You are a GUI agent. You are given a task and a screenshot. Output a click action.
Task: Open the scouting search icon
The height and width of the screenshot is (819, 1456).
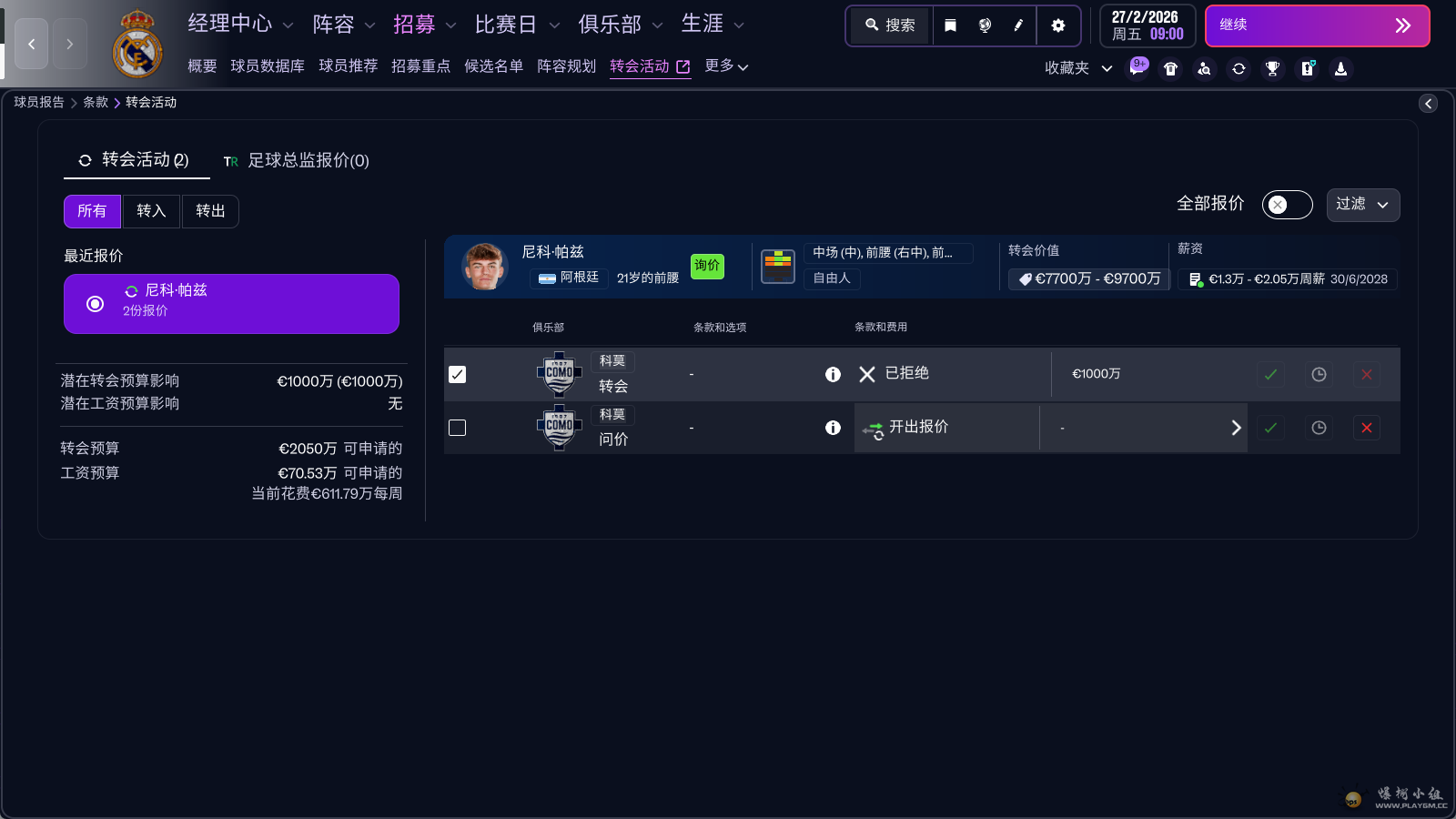click(1204, 68)
